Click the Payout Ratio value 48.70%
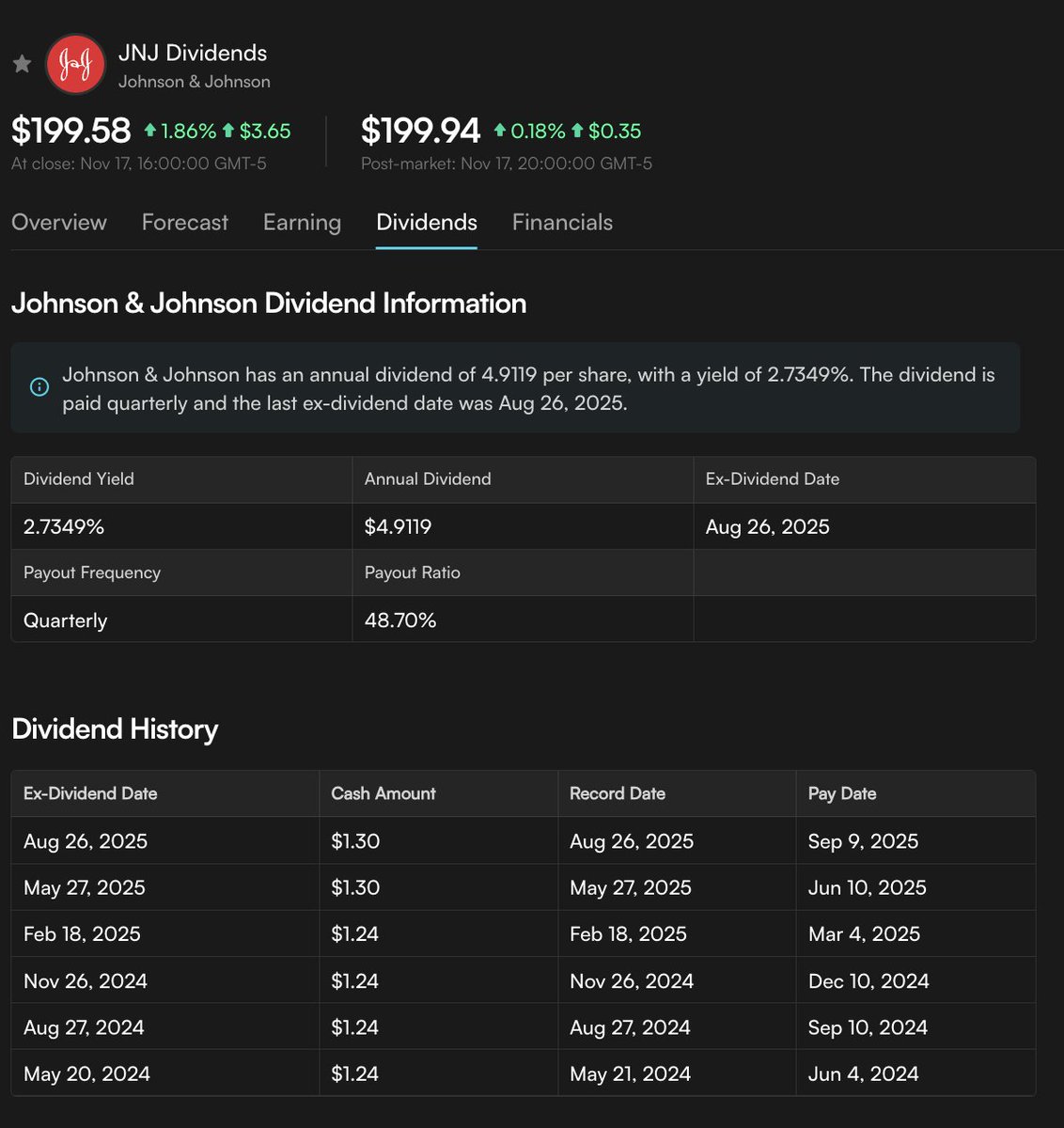Viewport: 1064px width, 1128px height. point(400,619)
